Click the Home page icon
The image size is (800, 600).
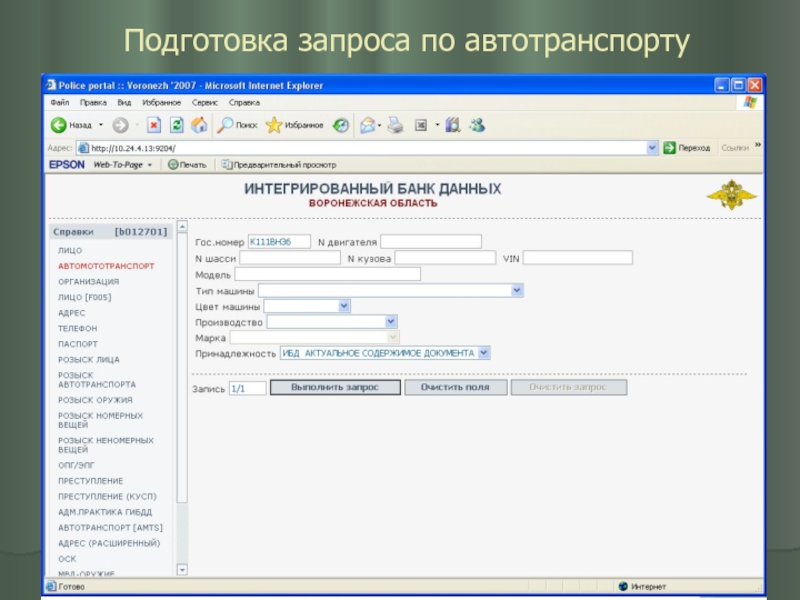pos(198,125)
